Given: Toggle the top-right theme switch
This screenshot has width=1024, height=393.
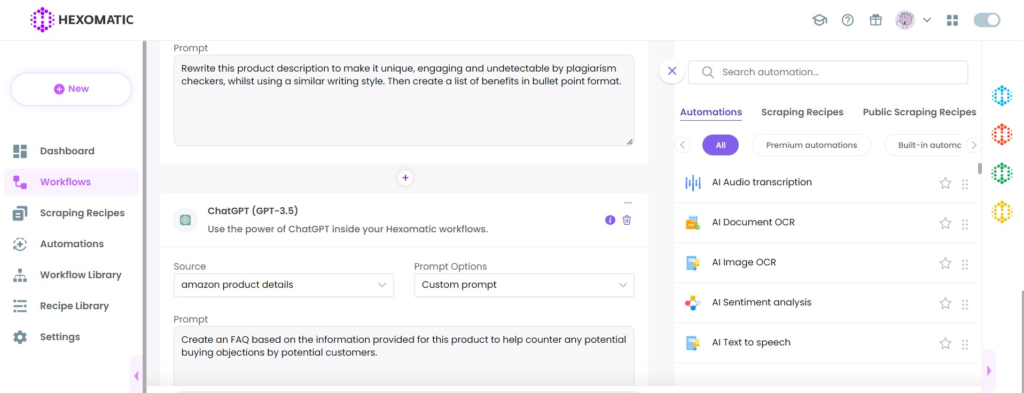Looking at the screenshot, I should pyautogui.click(x=987, y=20).
